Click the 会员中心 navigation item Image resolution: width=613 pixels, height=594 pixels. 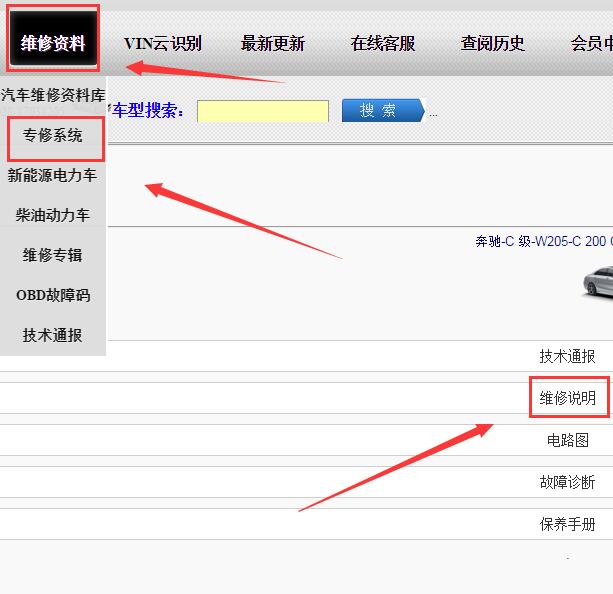pos(590,43)
